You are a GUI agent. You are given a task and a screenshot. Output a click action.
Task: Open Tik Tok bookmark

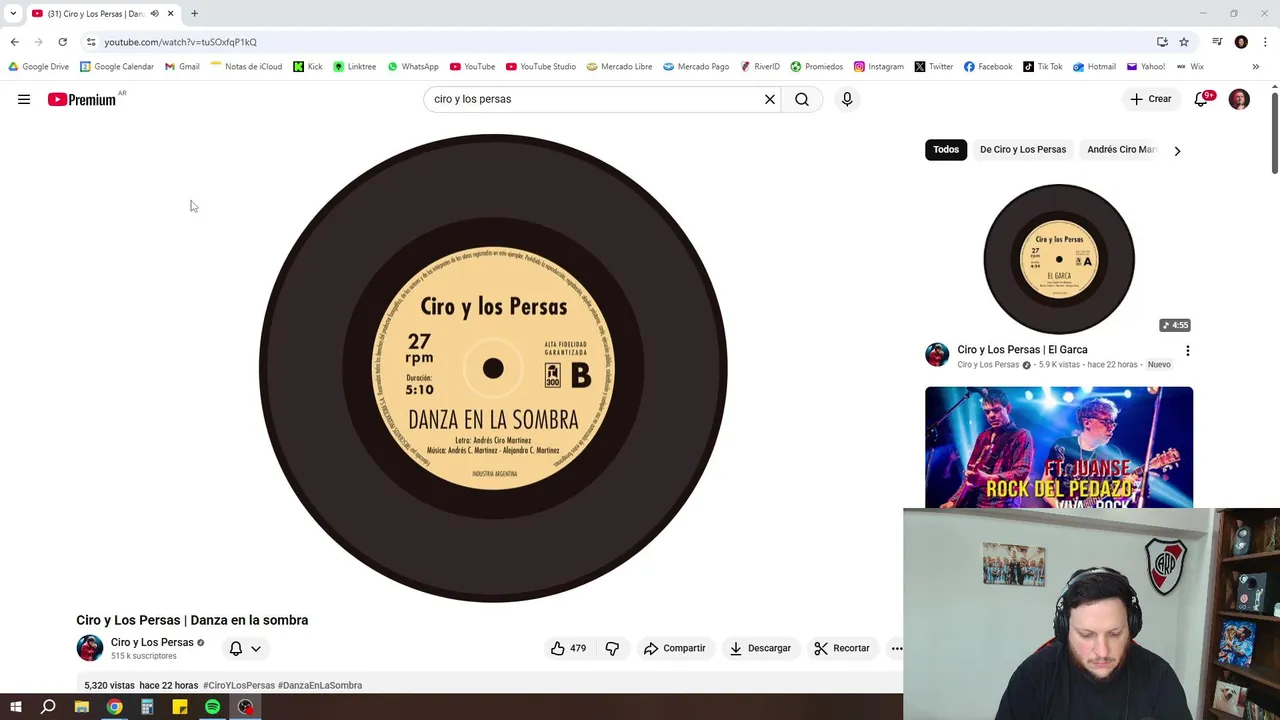(1042, 67)
